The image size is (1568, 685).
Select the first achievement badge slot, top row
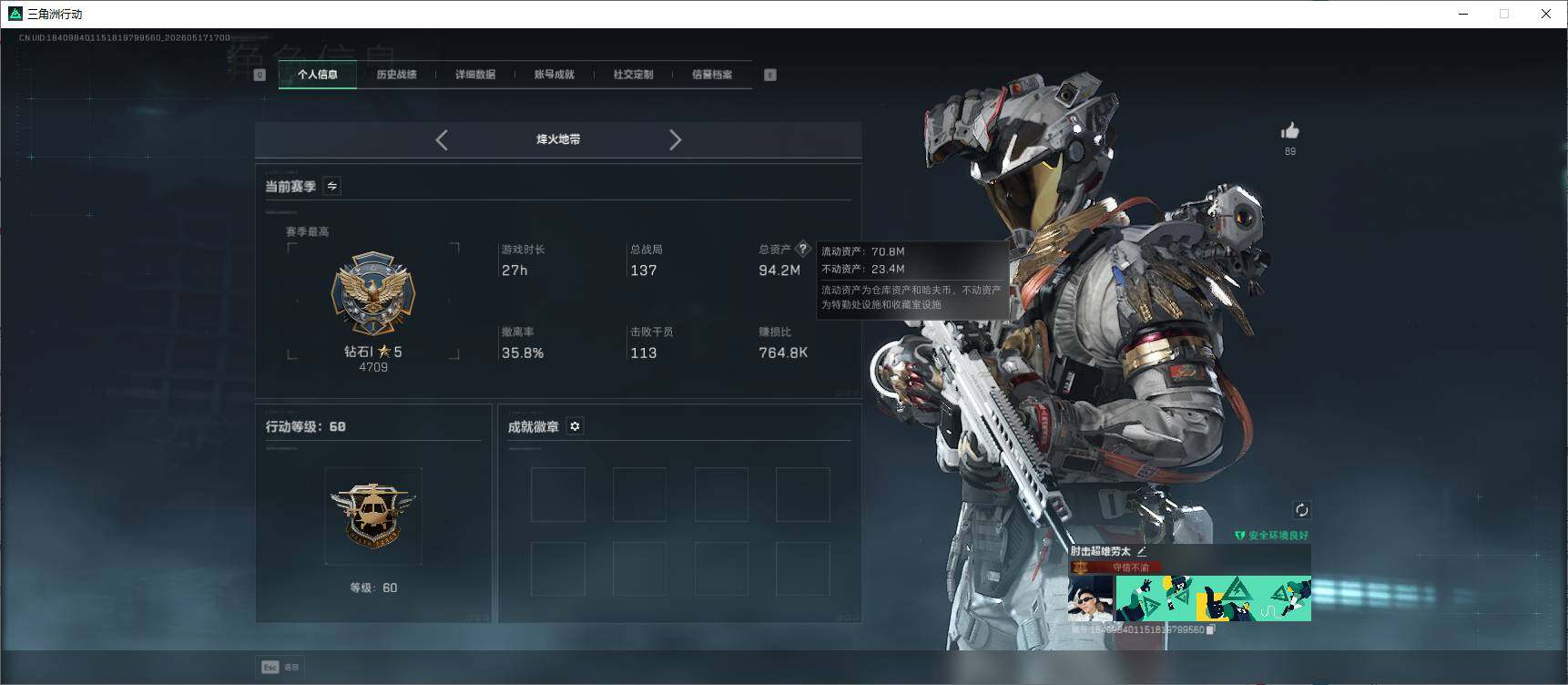(558, 495)
